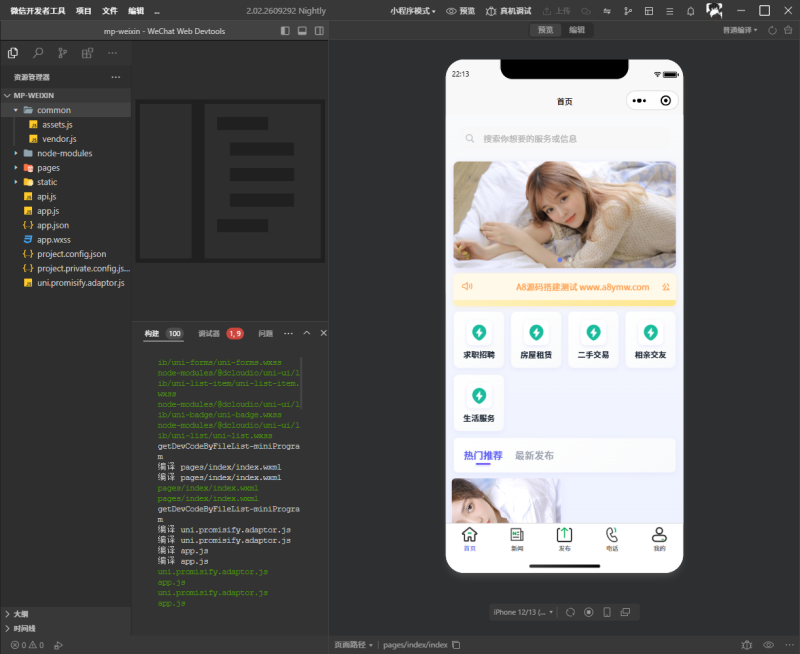
Task: Open the 小程序模式 dropdown
Action: pos(413,11)
